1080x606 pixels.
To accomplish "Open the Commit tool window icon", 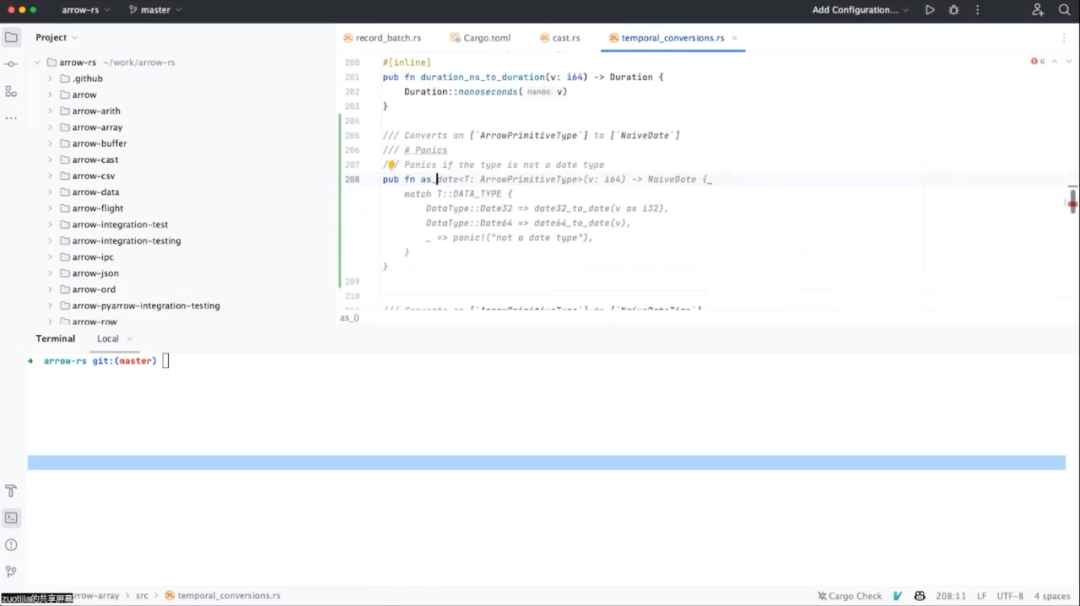I will point(11,64).
